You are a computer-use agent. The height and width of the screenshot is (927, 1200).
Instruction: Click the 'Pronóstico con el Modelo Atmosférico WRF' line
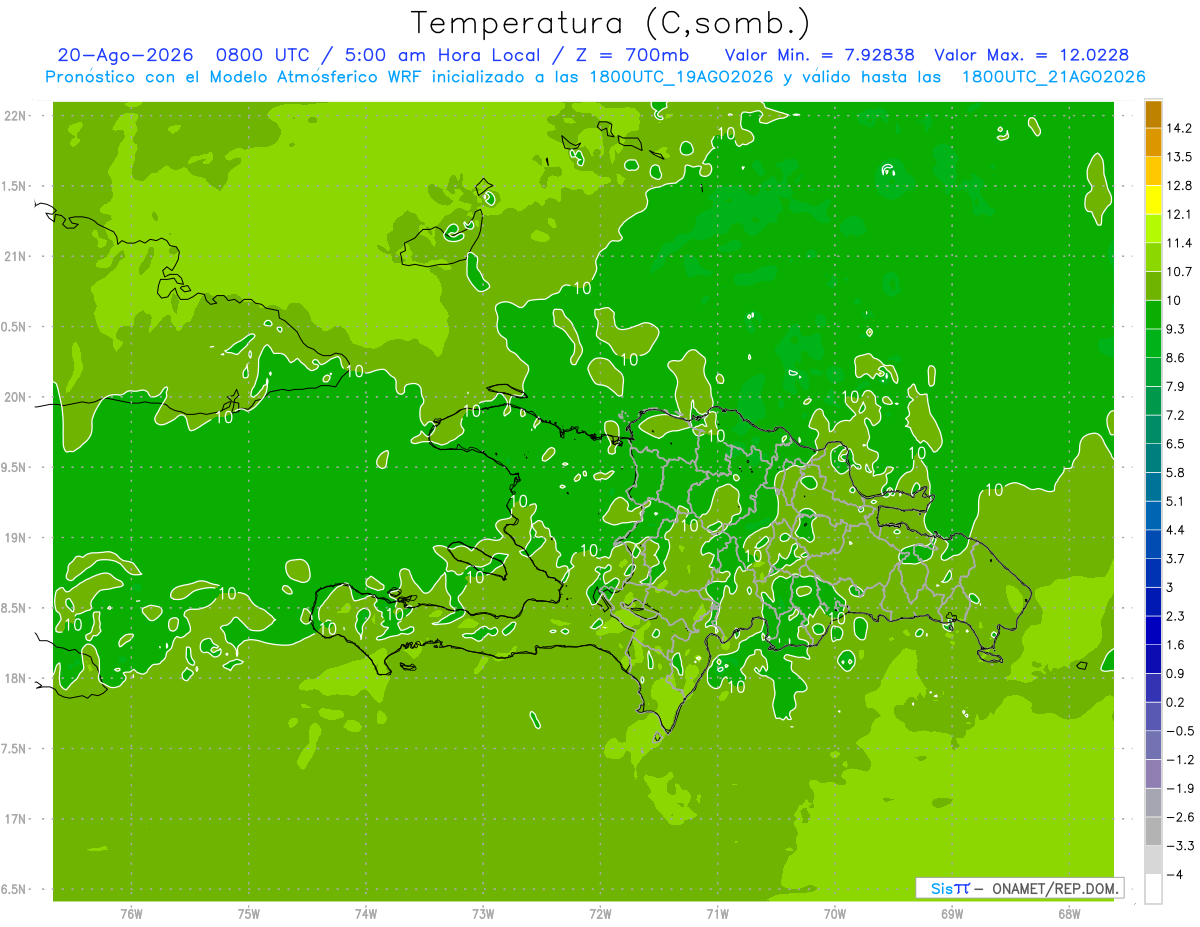595,77
